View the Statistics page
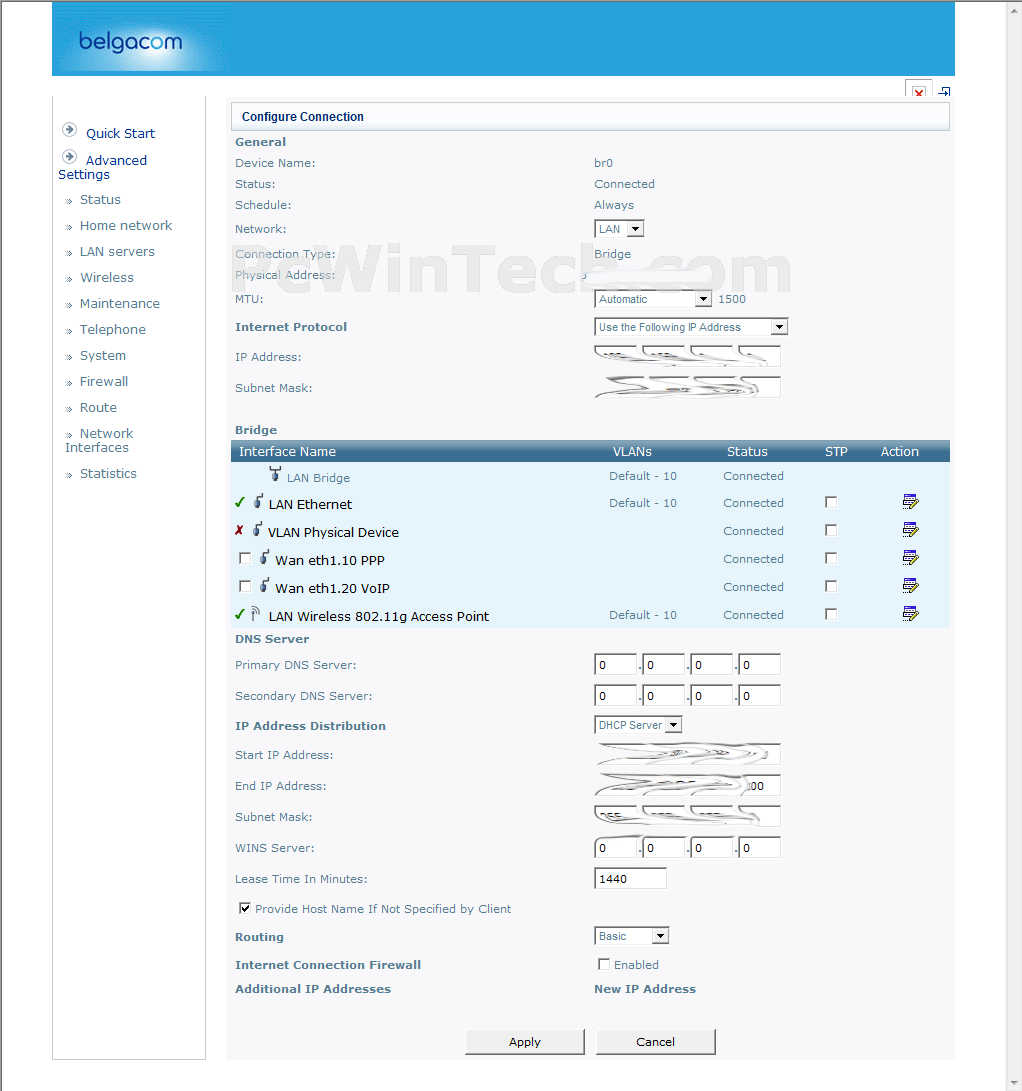The height and width of the screenshot is (1091, 1022). pos(108,473)
